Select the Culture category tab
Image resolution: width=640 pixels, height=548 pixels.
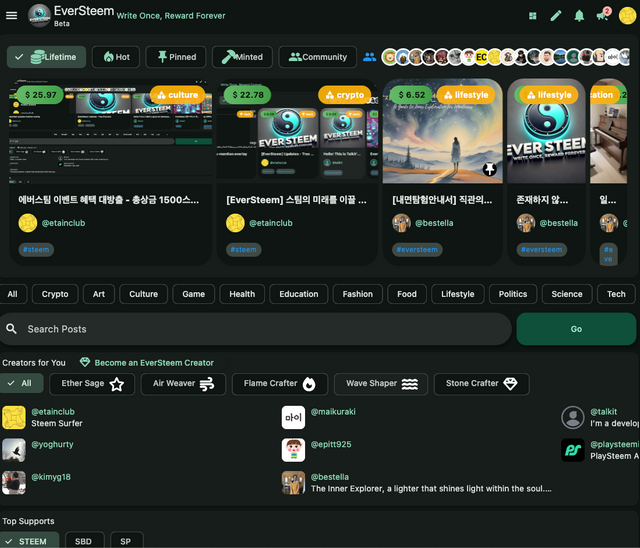click(x=144, y=294)
